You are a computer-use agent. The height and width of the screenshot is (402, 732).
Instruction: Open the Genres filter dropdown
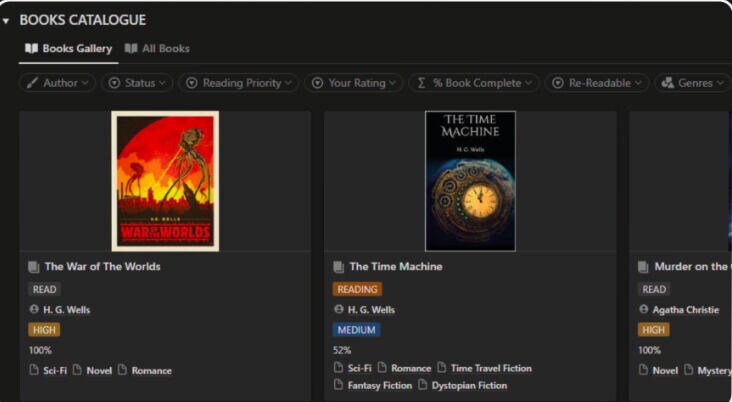[692, 83]
